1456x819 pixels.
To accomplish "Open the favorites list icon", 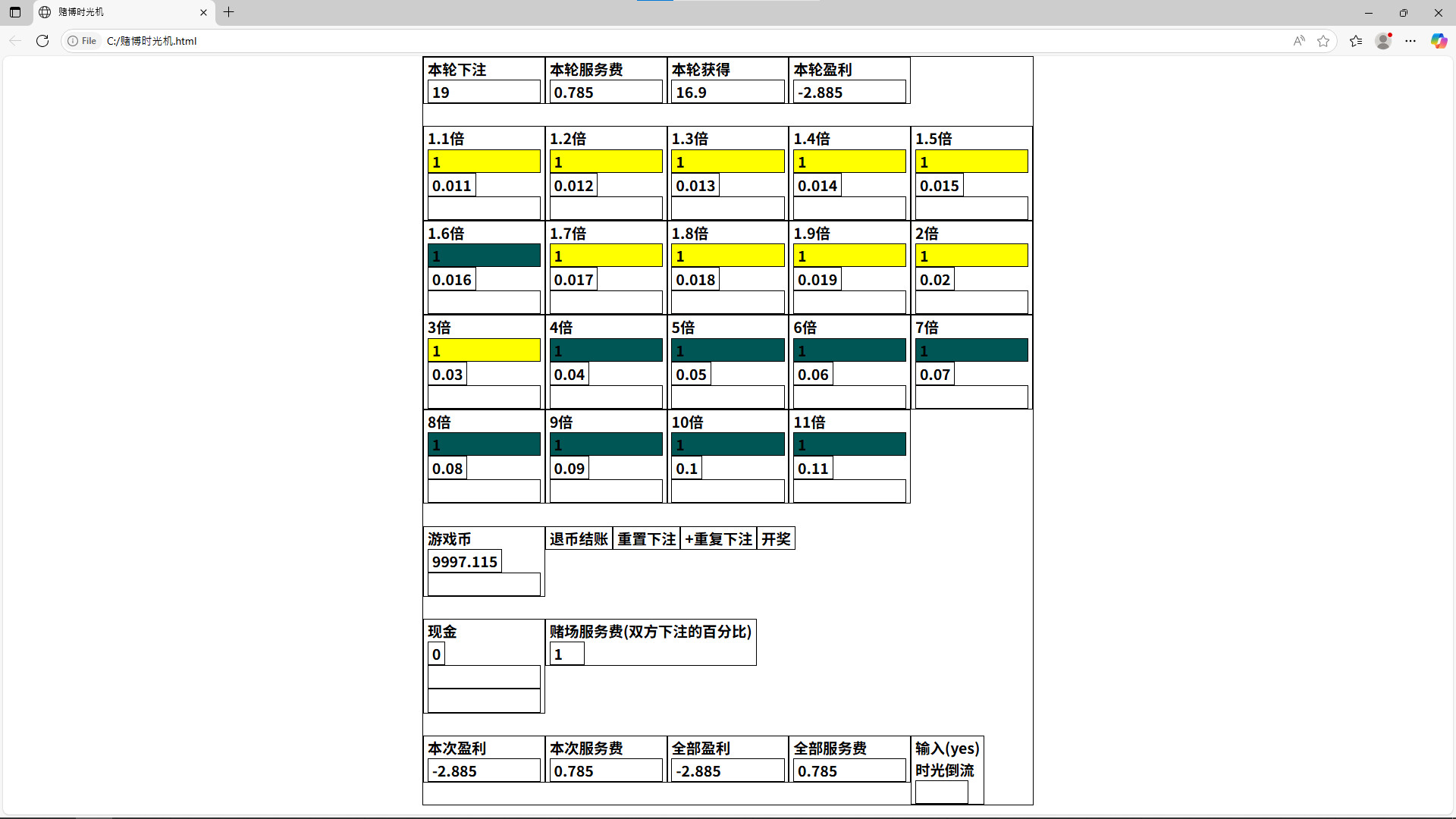I will pyautogui.click(x=1356, y=41).
